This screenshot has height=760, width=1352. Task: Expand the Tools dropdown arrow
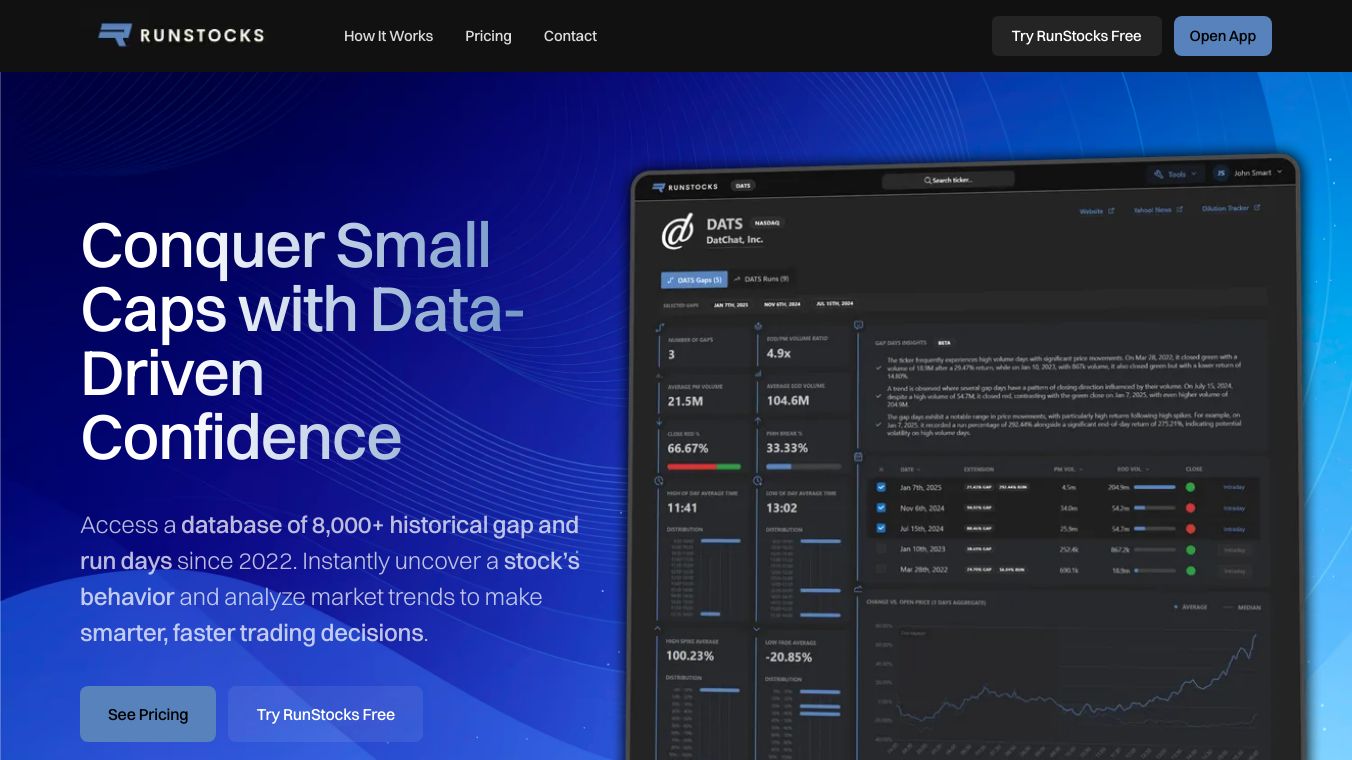1193,174
